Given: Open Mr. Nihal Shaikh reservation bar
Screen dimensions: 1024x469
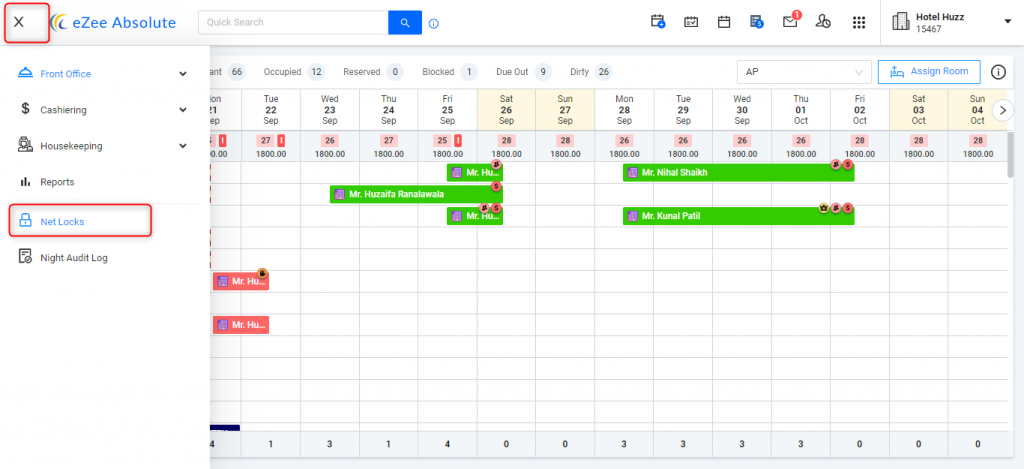Looking at the screenshot, I should (x=739, y=173).
